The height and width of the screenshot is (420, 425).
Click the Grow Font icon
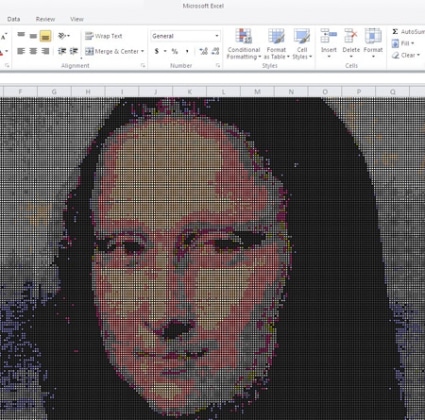pos(4,36)
